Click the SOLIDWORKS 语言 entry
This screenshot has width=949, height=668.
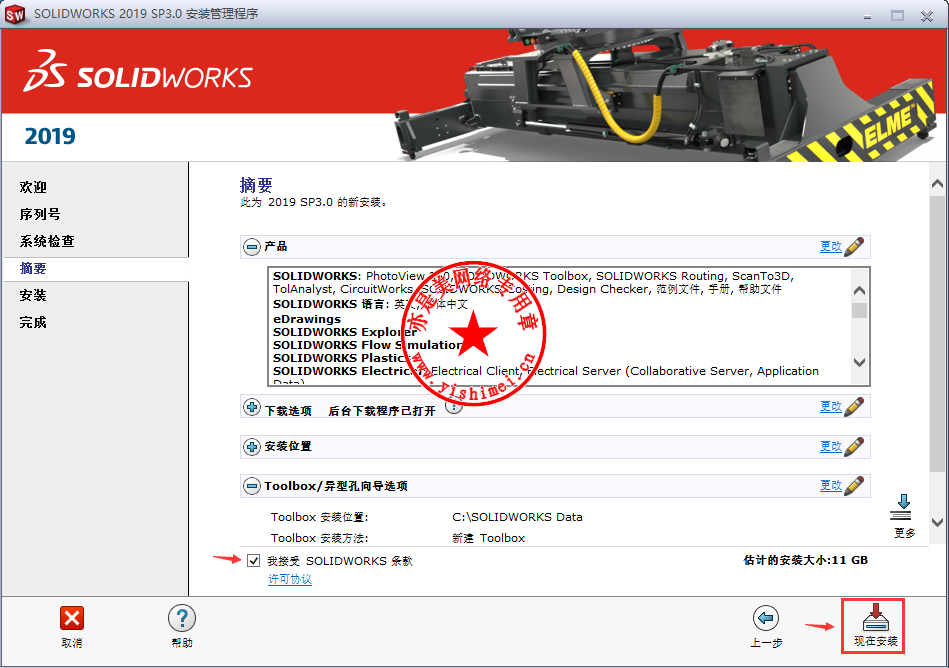[x=370, y=304]
